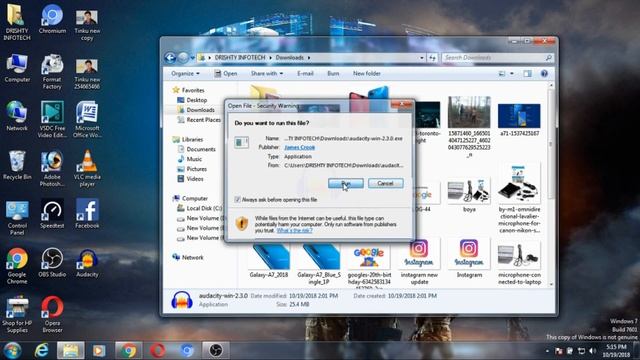Select the instagram new update thumbnail
The height and width of the screenshot is (360, 640).
[419, 262]
